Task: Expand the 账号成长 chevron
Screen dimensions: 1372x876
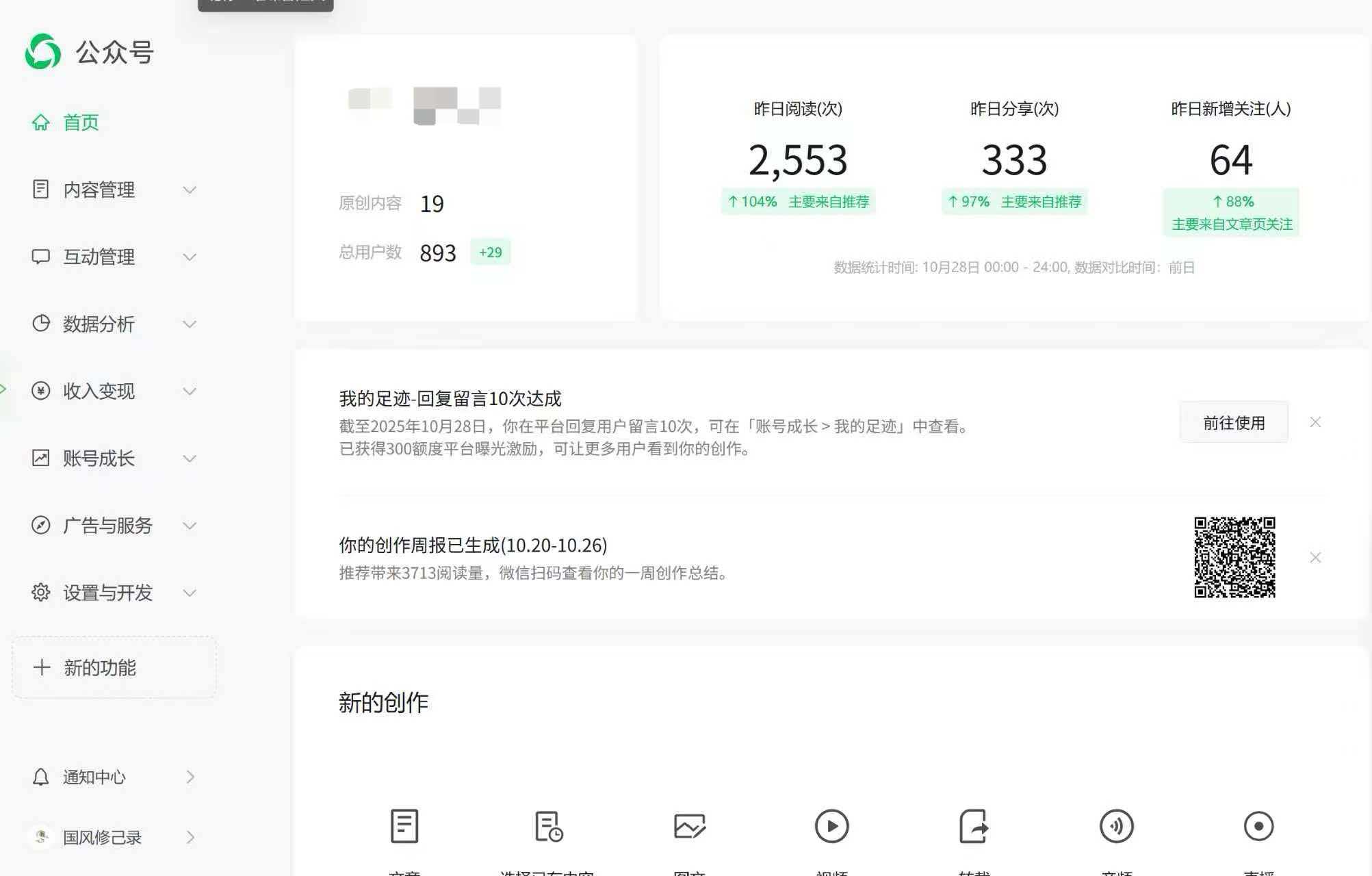Action: [x=190, y=459]
